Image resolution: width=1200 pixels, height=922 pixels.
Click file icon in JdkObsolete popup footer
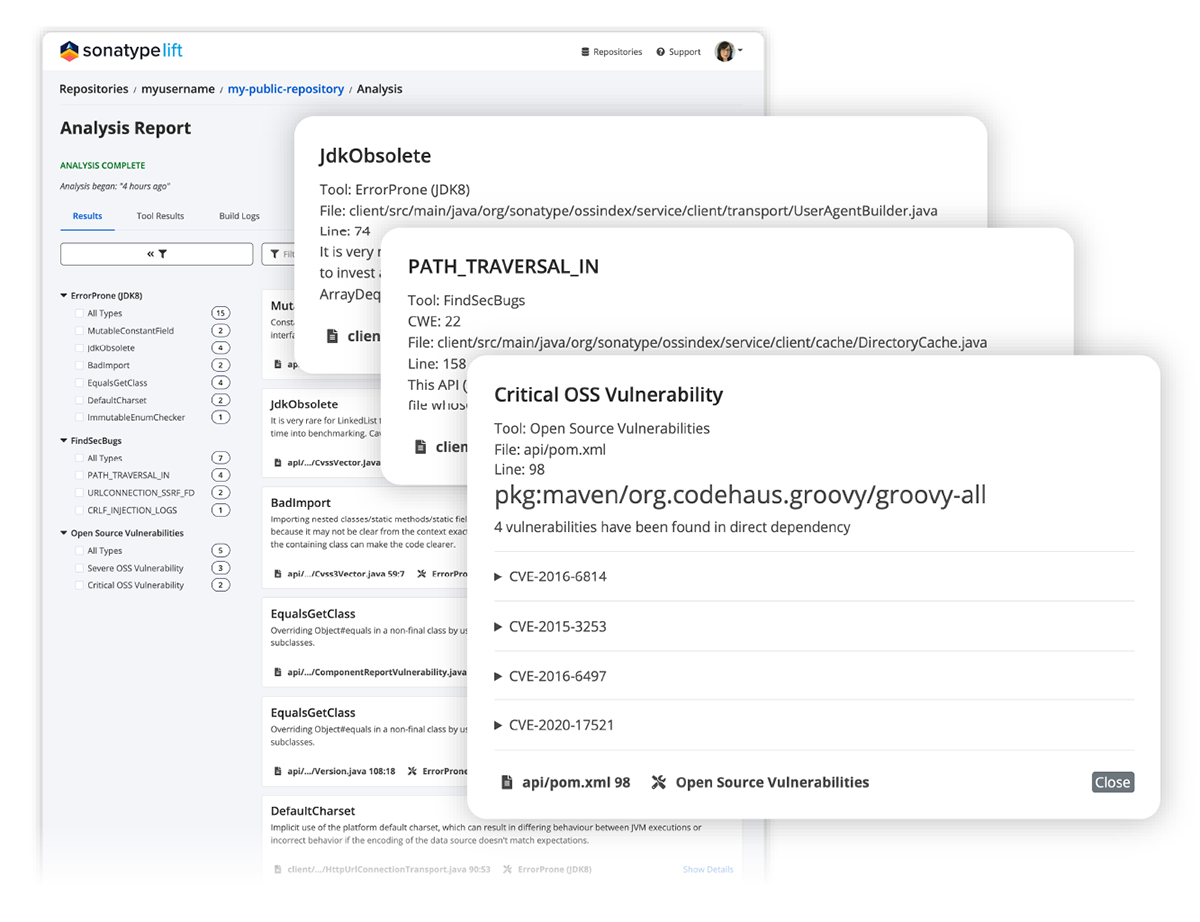[x=332, y=336]
